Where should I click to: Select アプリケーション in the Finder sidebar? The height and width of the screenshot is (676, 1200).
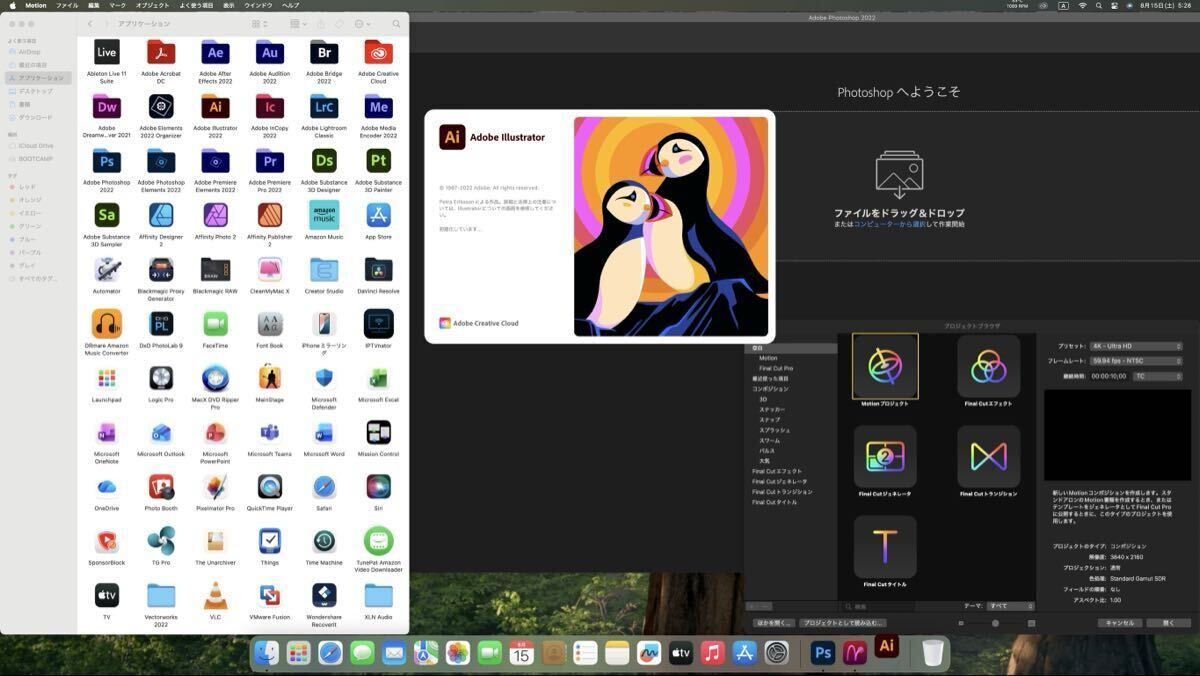[x=38, y=78]
